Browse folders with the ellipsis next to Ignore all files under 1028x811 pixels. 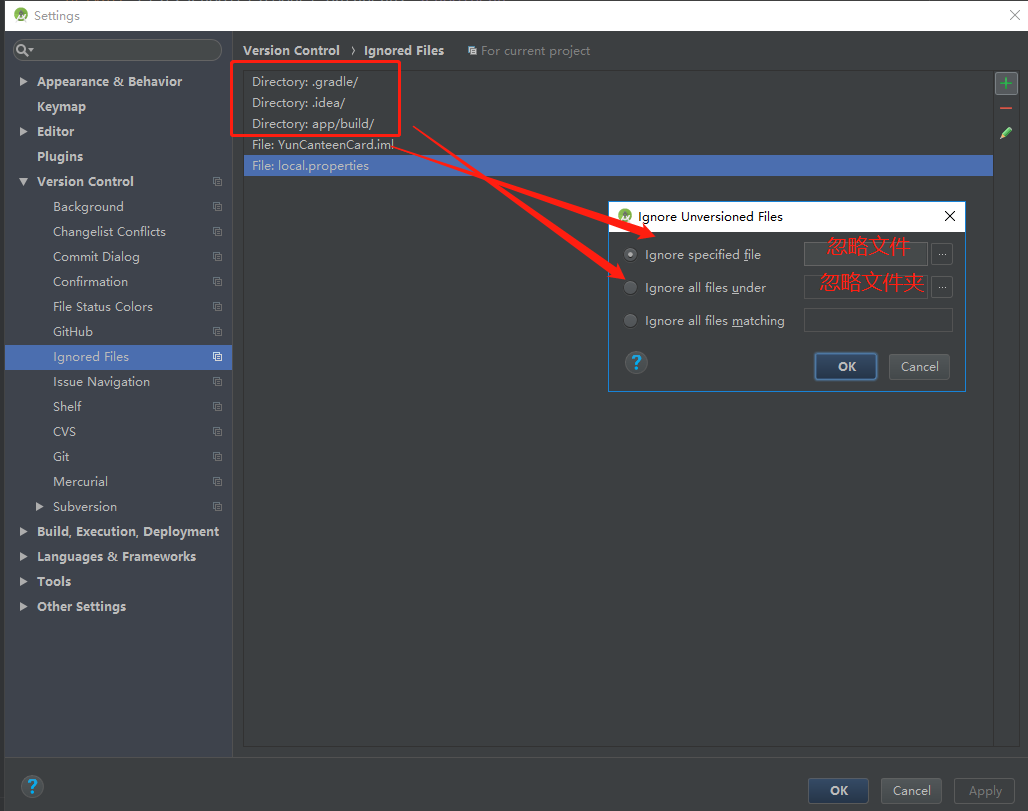[942, 287]
